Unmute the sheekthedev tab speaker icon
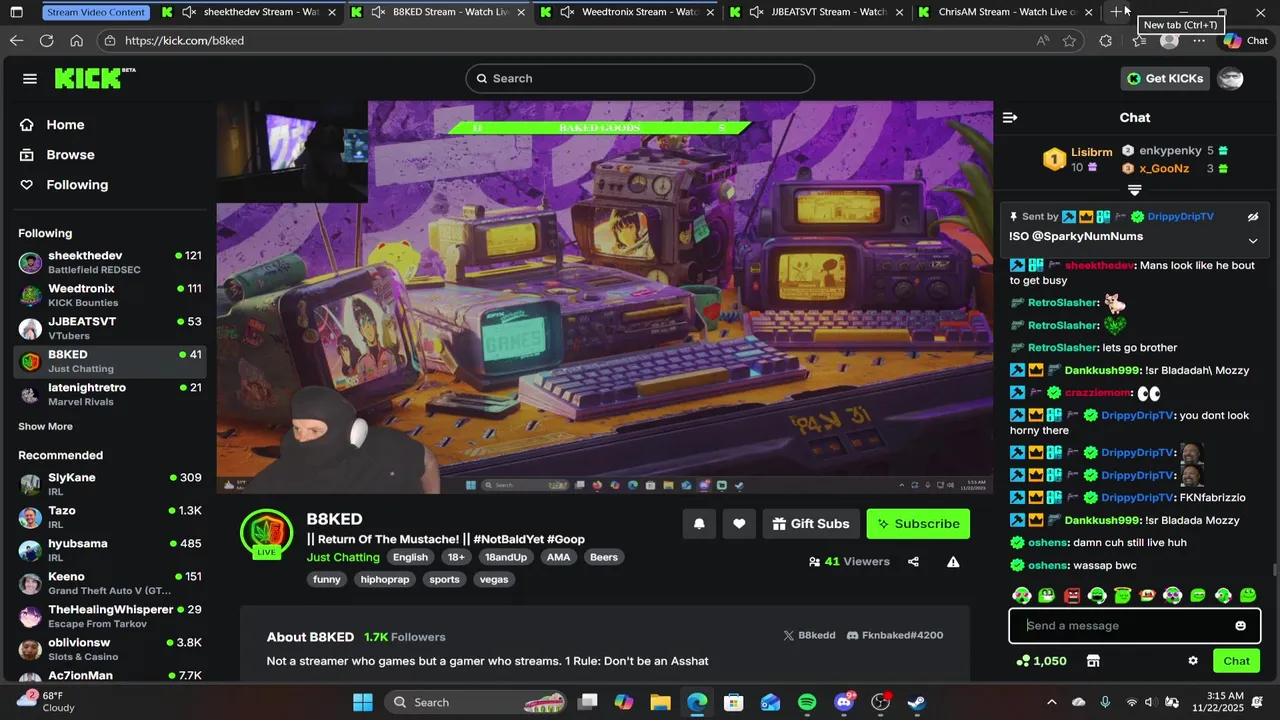This screenshot has height=720, width=1280. point(189,12)
